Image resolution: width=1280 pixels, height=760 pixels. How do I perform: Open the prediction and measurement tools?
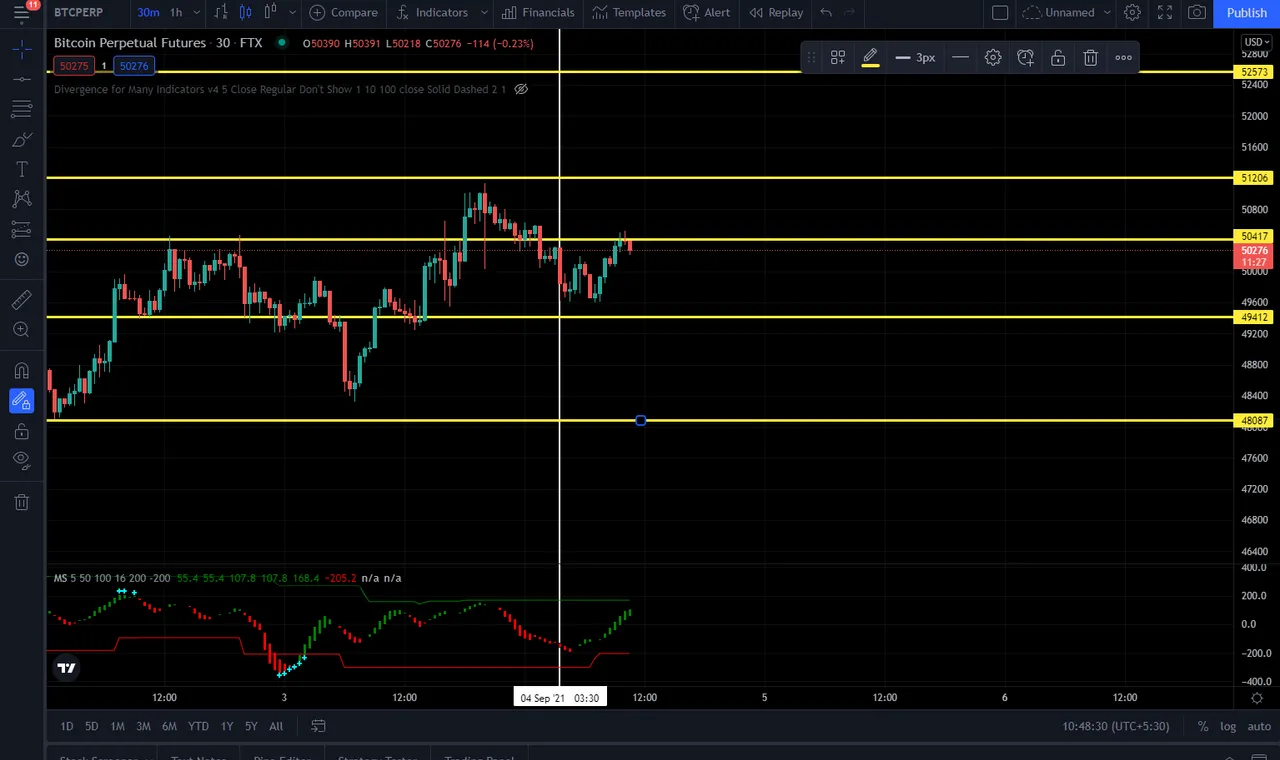click(22, 229)
